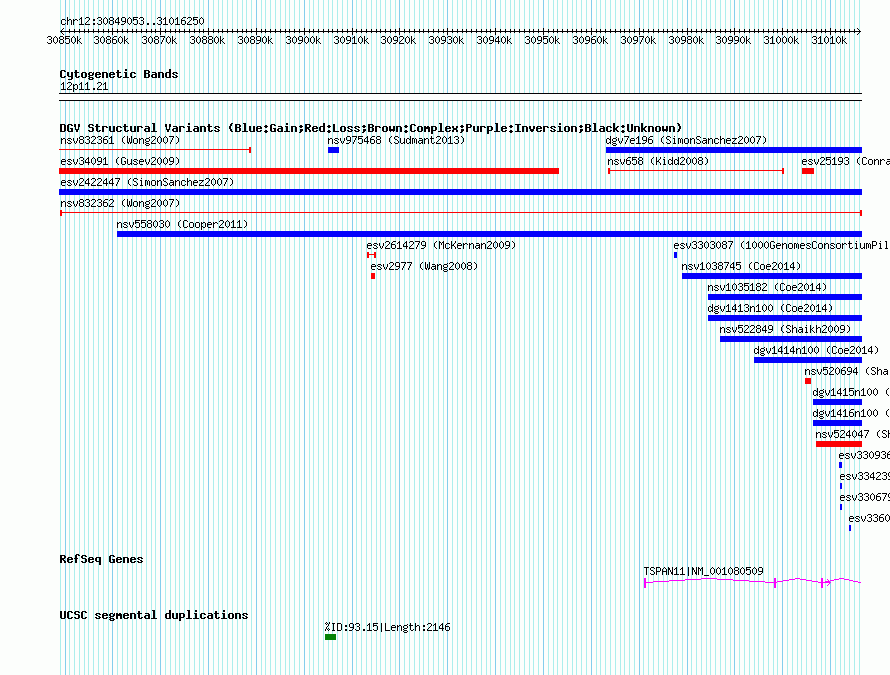
Task: Click the nsv558030 blue gain bar
Action: click(x=489, y=234)
